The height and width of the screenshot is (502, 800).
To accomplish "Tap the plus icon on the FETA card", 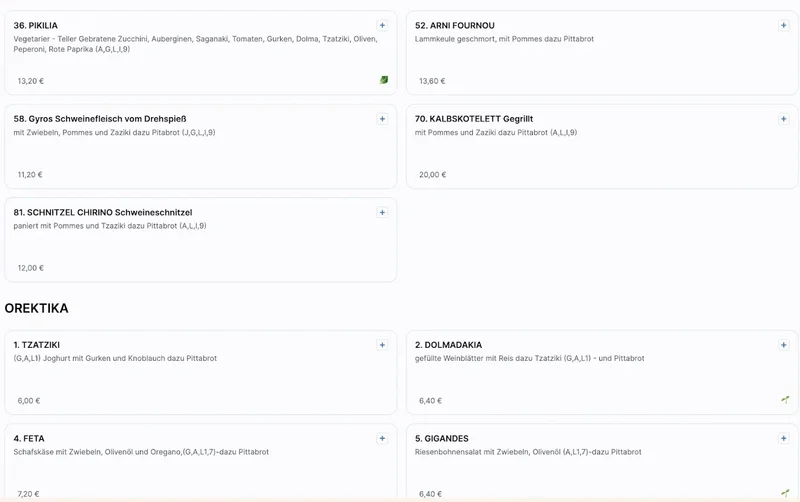I will pos(382,438).
